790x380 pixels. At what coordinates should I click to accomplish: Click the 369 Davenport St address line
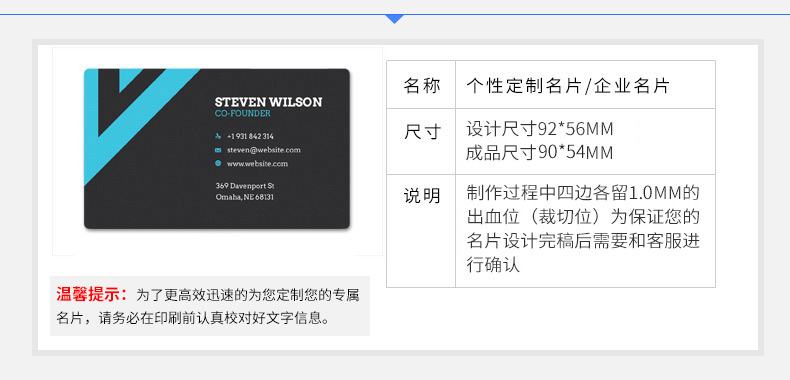(x=245, y=185)
